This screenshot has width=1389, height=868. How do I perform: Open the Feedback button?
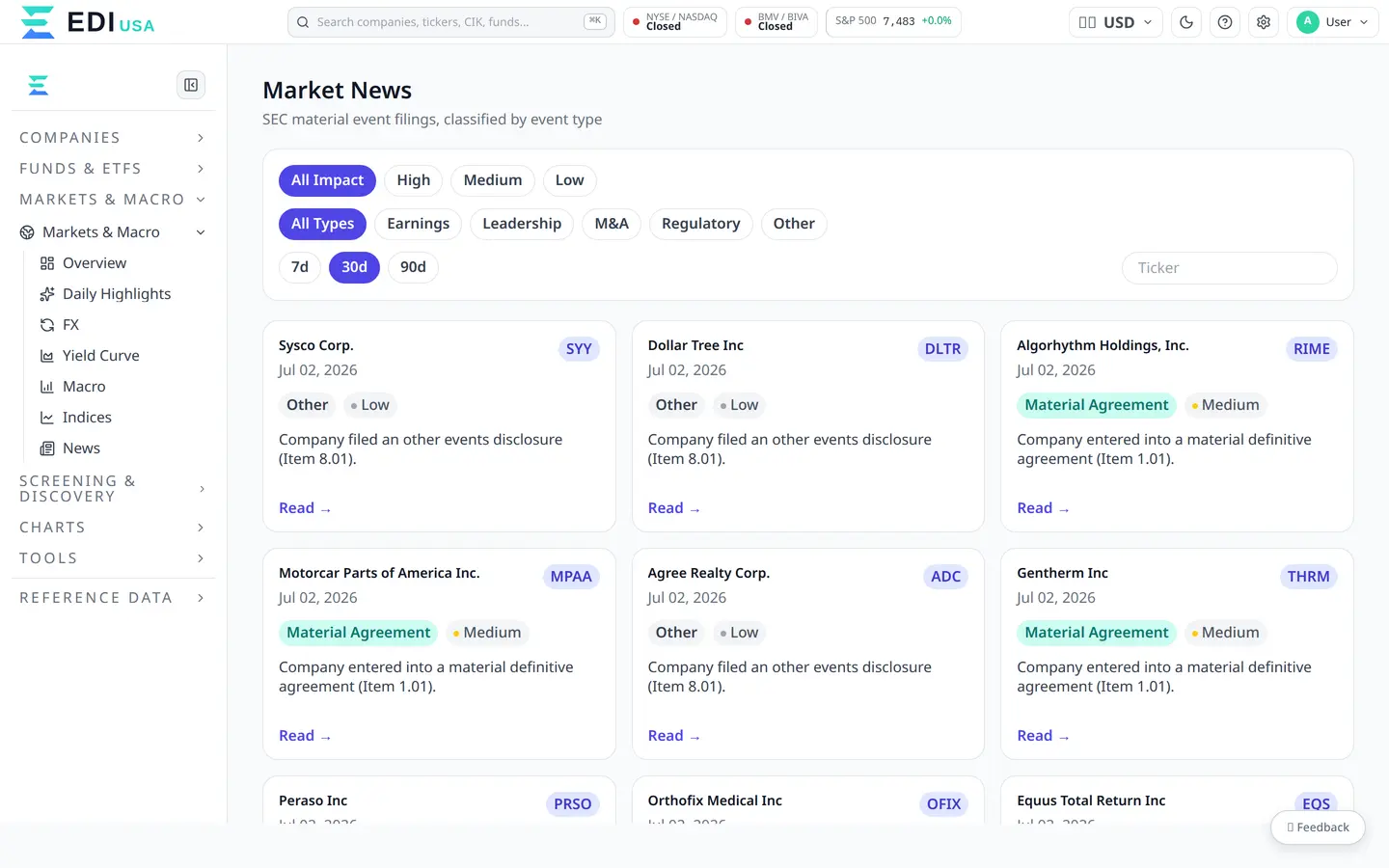coord(1318,827)
